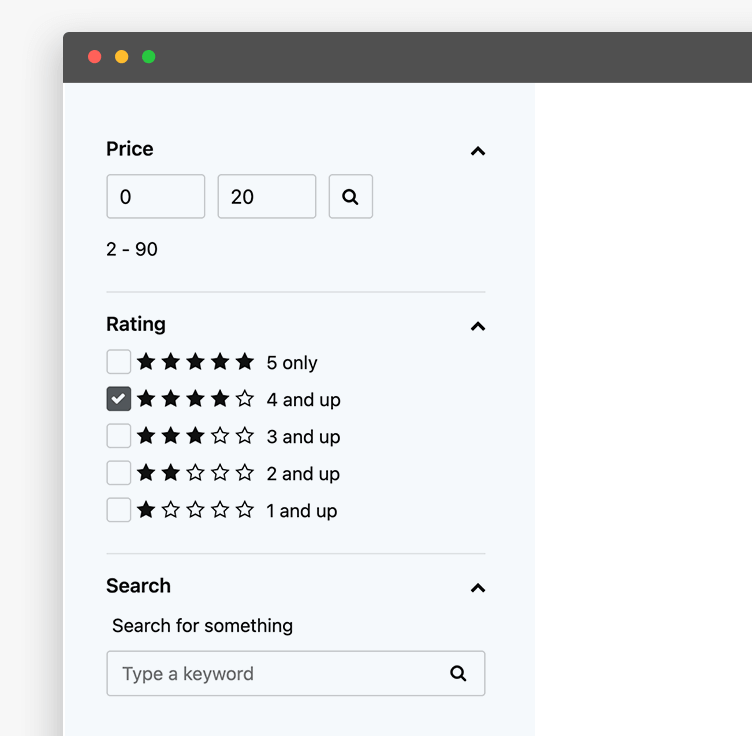Viewport: 752px width, 736px height.
Task: Click the four-star rating stars
Action: tap(195, 399)
